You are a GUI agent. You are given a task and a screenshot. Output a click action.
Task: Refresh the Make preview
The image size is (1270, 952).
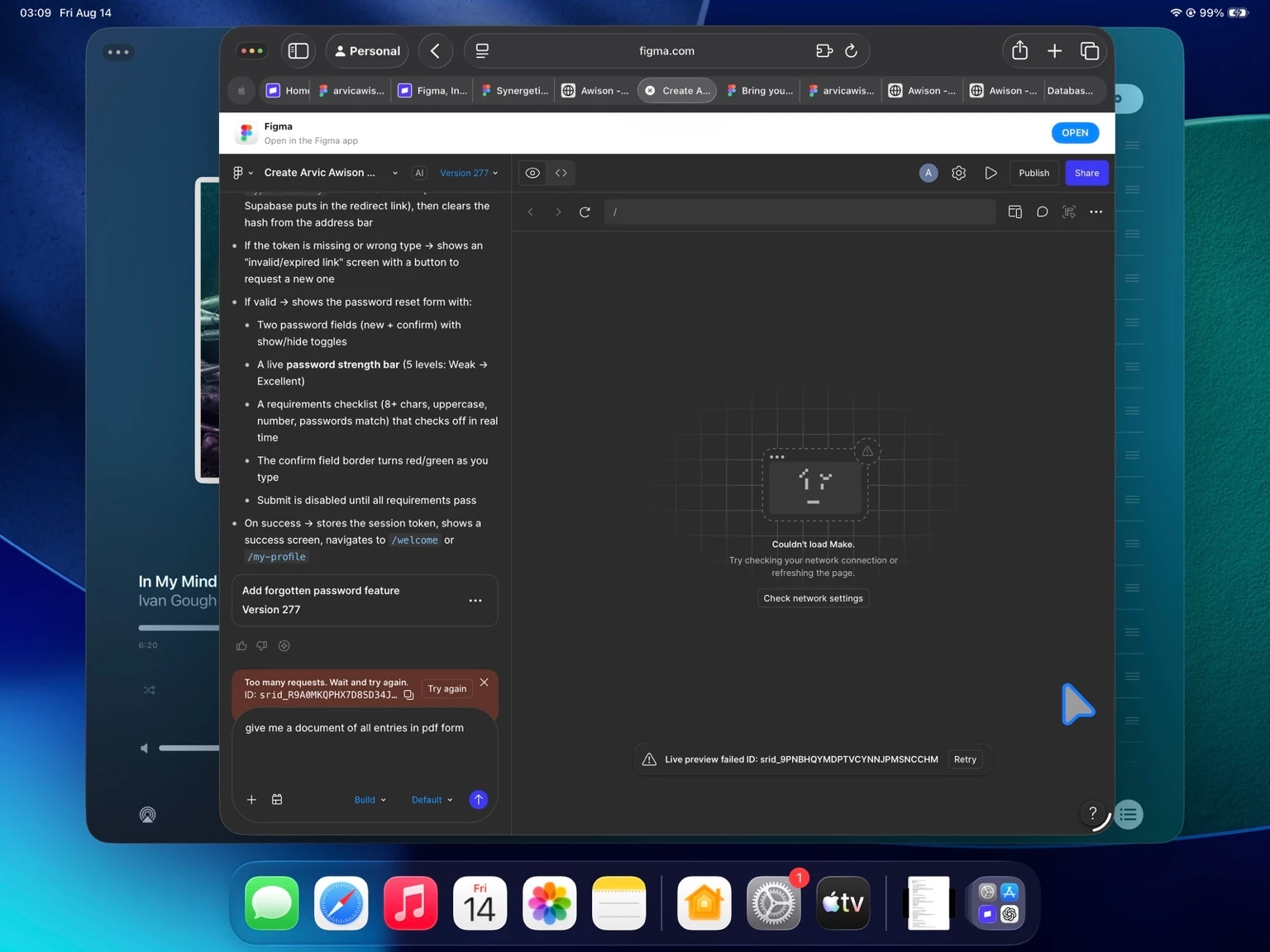click(585, 212)
